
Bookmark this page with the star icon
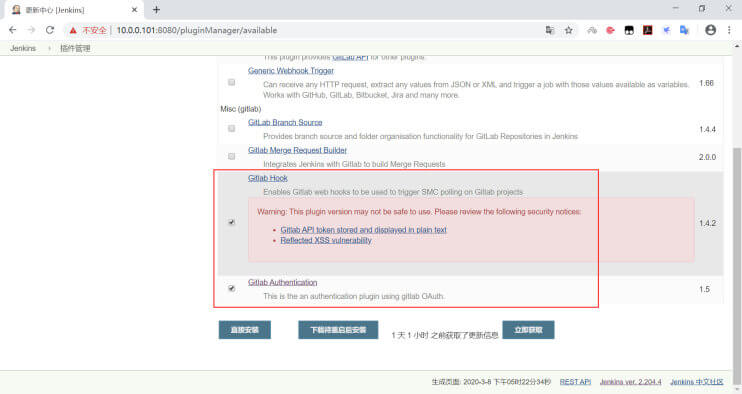coord(568,30)
